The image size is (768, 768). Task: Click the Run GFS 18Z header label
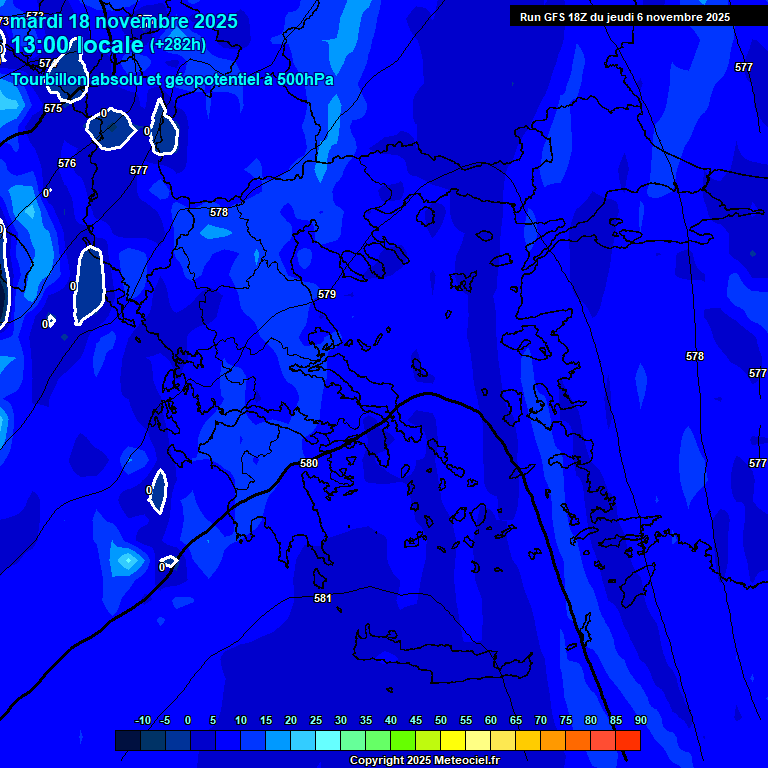[x=624, y=17]
